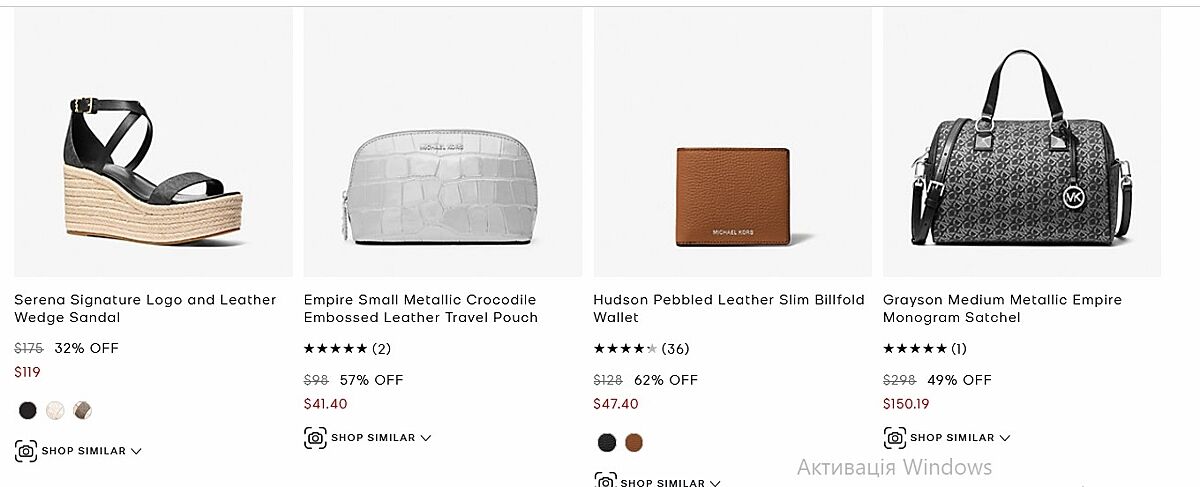Click the star rating of the Hudson wallet

click(x=625, y=349)
